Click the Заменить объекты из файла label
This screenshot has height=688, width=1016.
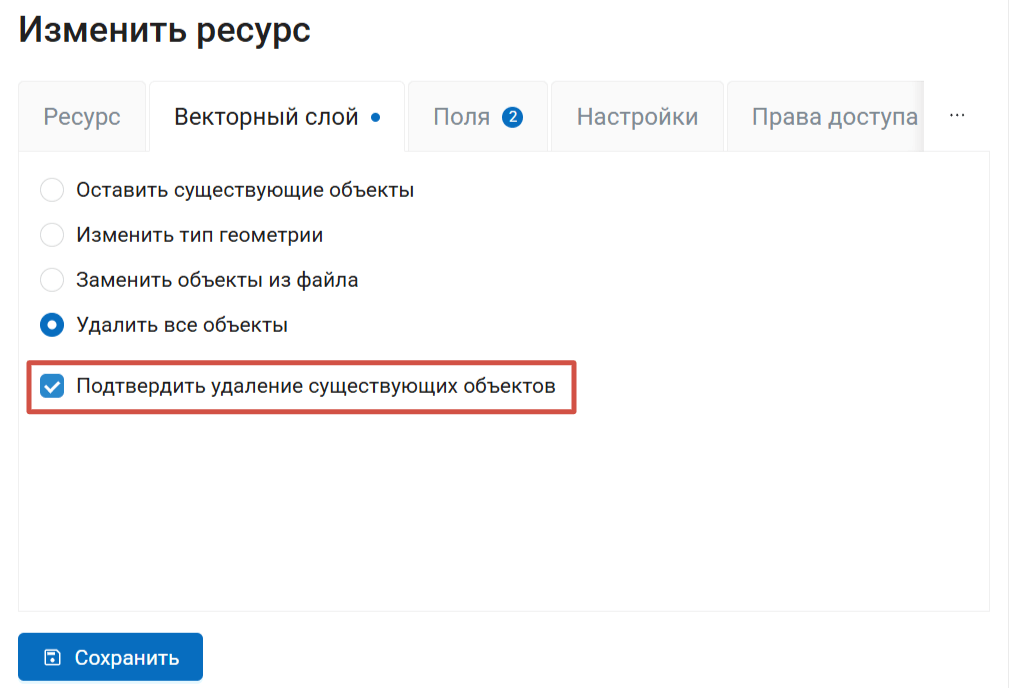217,280
